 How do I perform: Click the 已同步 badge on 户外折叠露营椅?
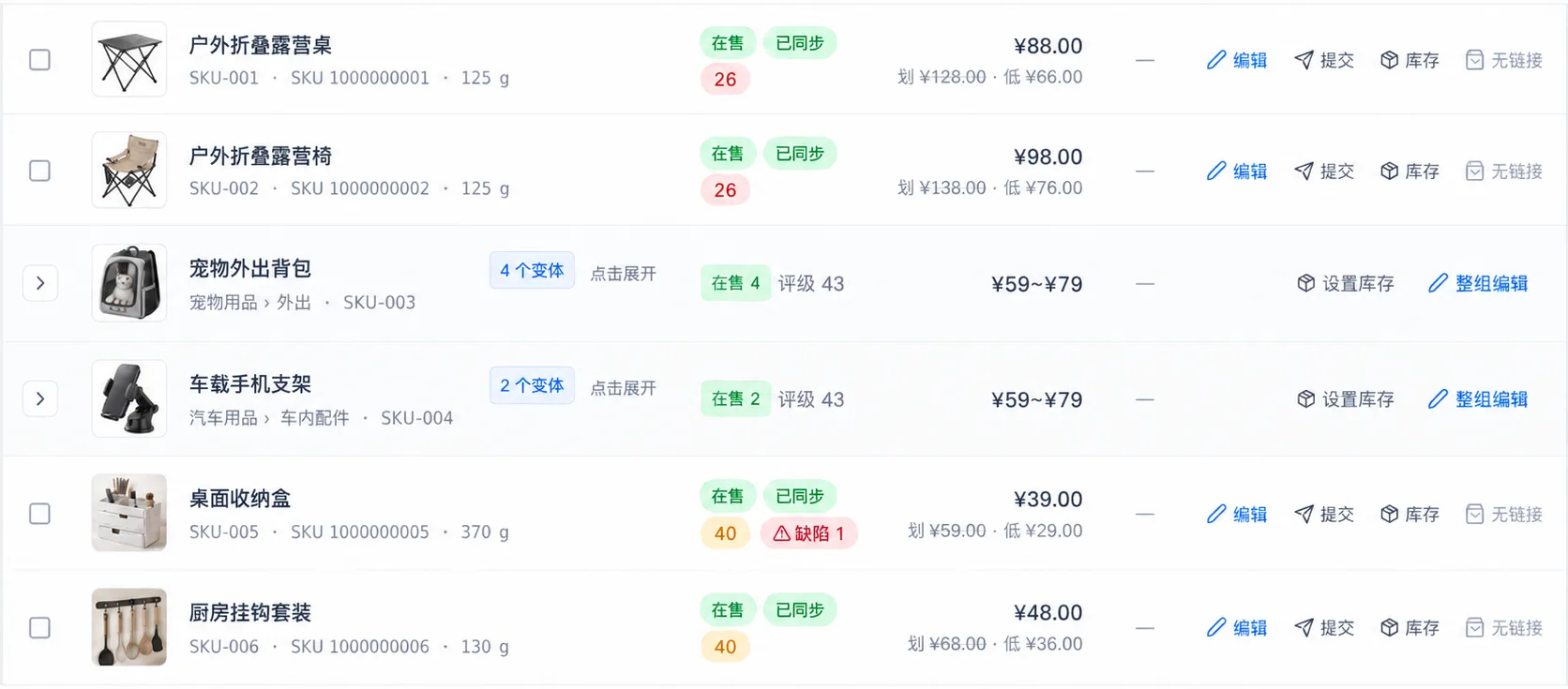[800, 154]
